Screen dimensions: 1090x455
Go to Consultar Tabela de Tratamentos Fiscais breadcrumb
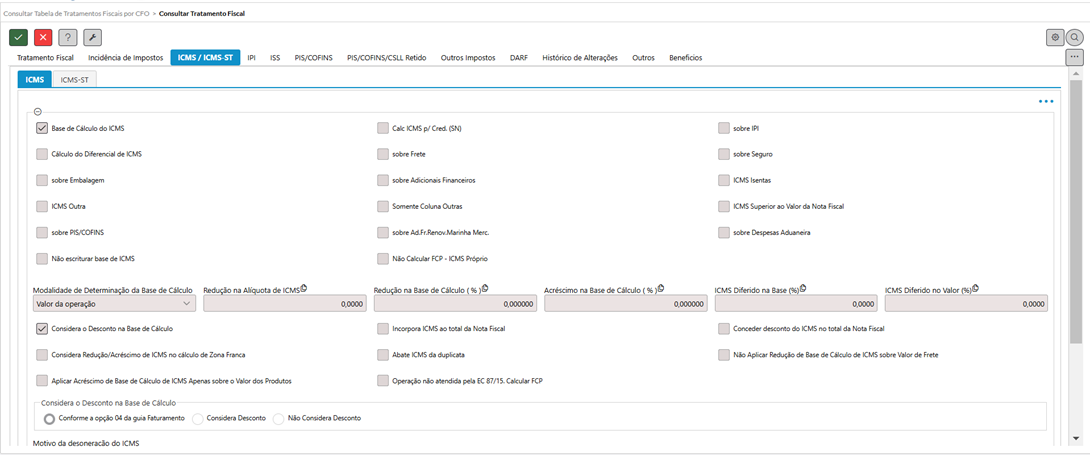coord(76,14)
